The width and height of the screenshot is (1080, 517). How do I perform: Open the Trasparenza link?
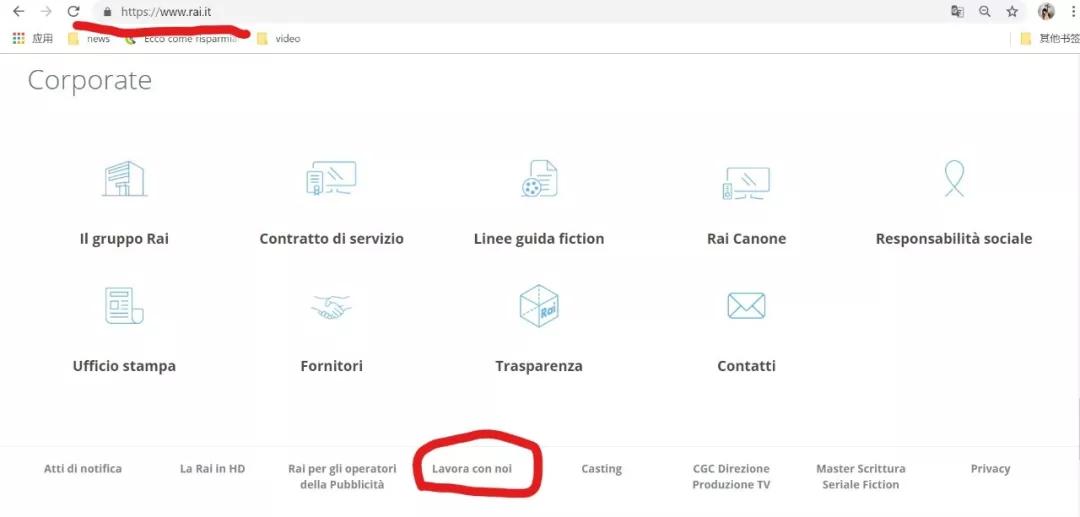tap(539, 366)
